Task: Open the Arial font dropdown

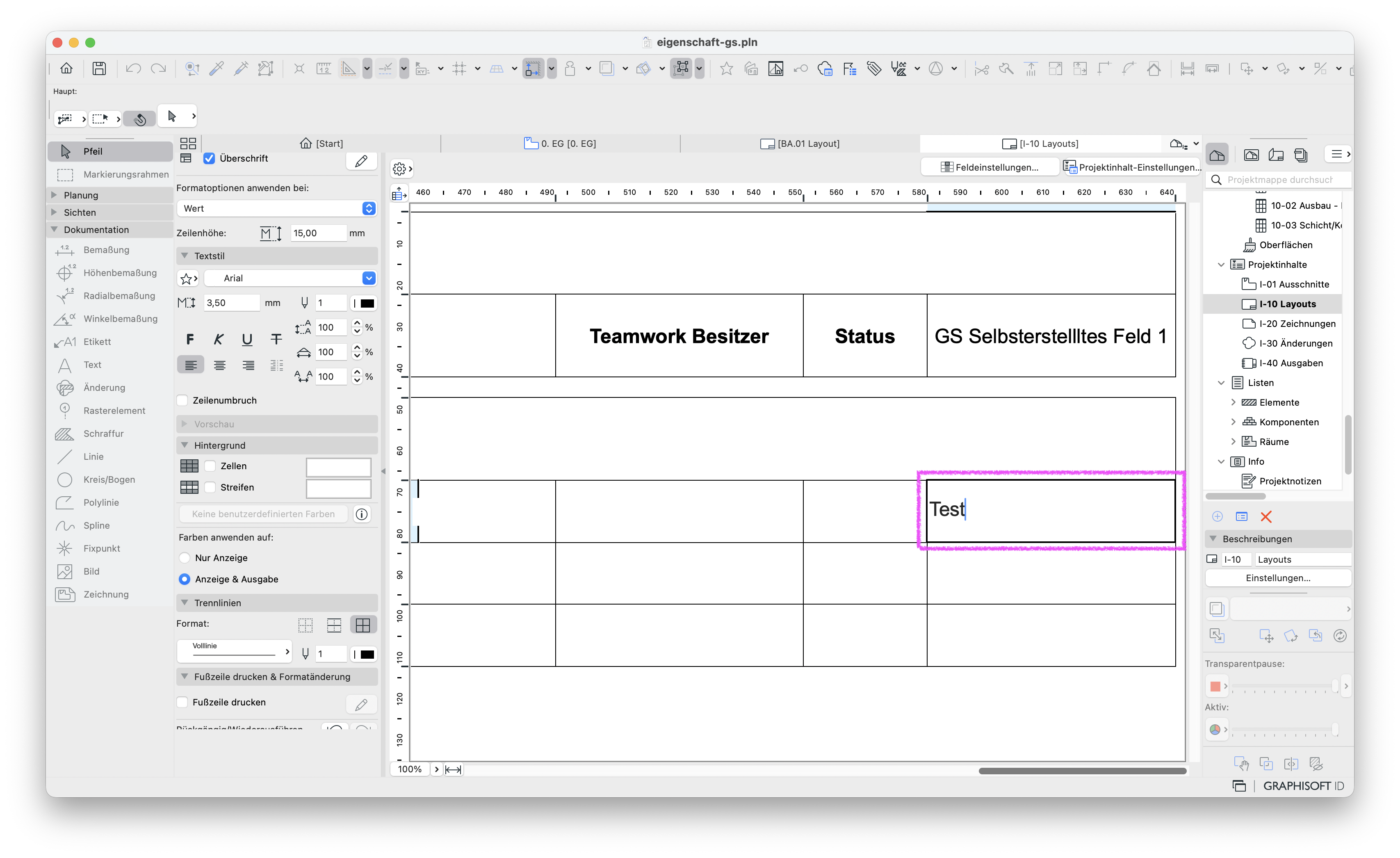Action: [290, 278]
